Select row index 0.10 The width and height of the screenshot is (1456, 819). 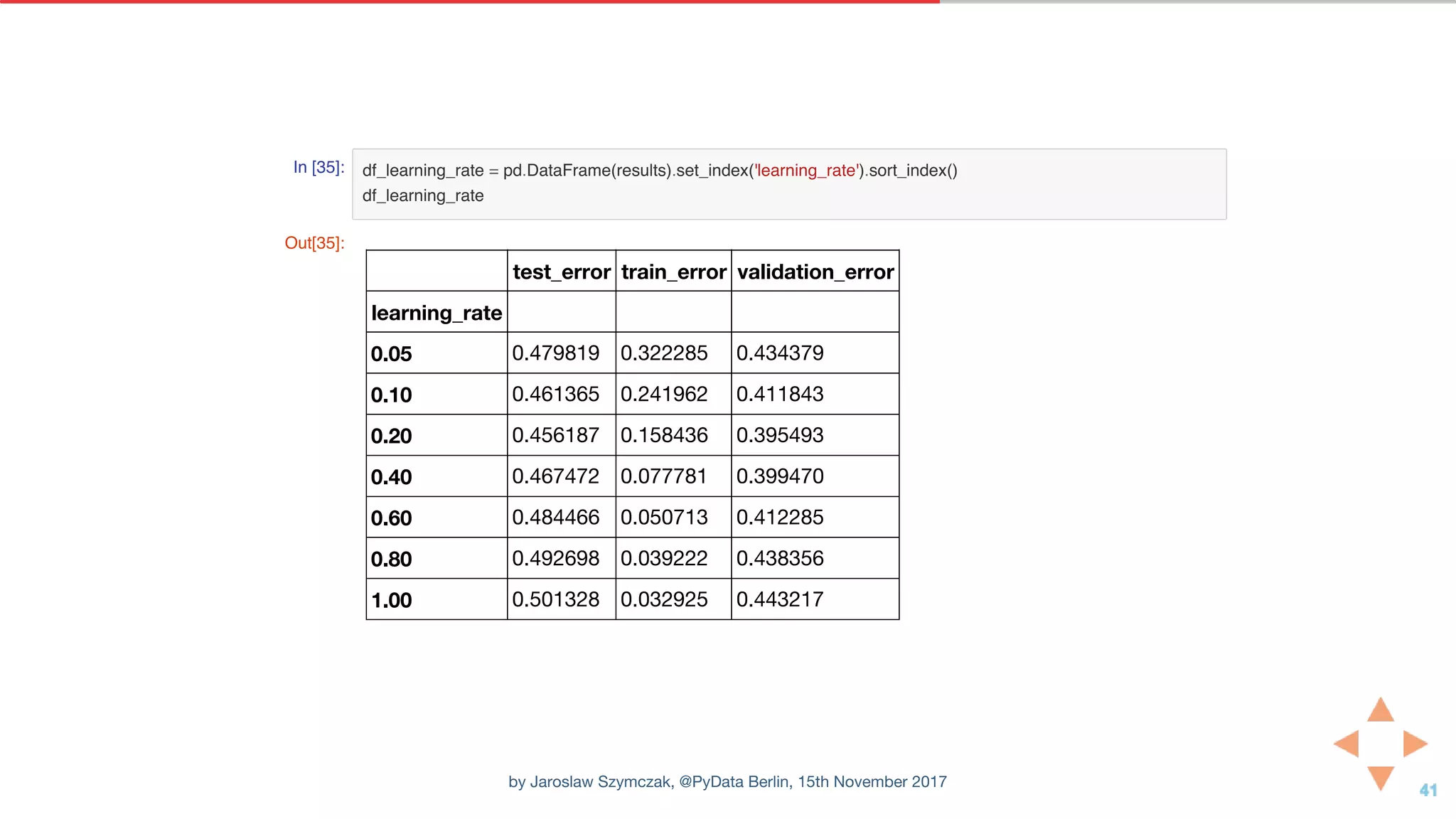click(392, 395)
